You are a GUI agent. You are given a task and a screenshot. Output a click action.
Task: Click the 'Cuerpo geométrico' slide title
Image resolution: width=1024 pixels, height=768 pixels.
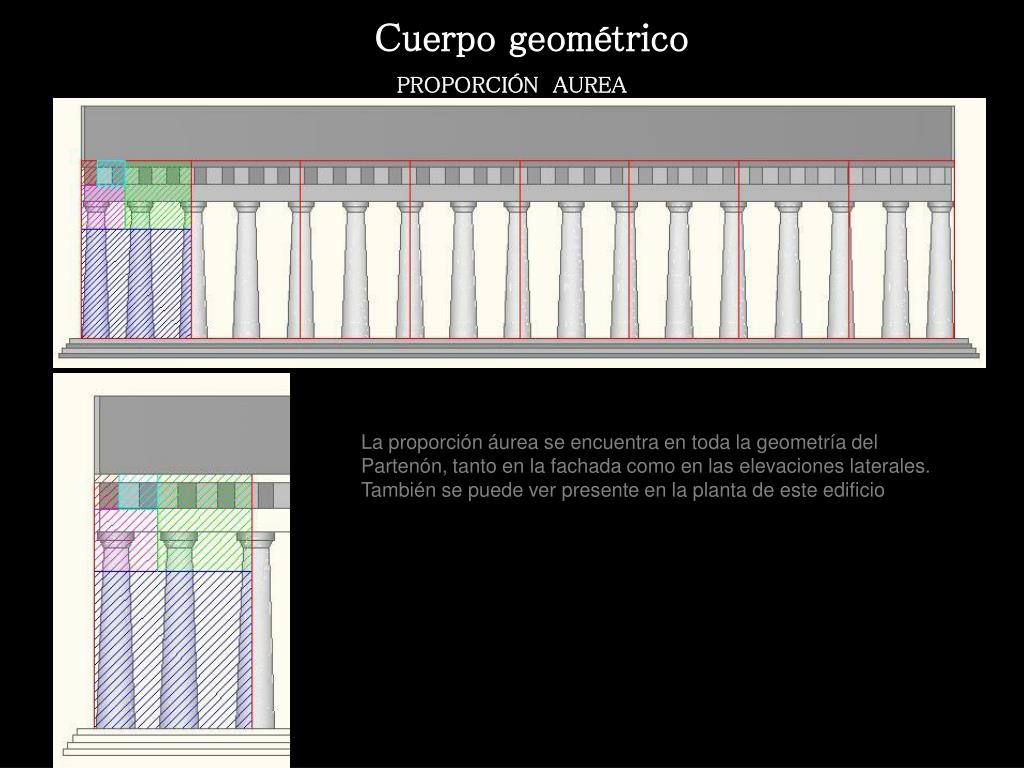pyautogui.click(x=531, y=39)
